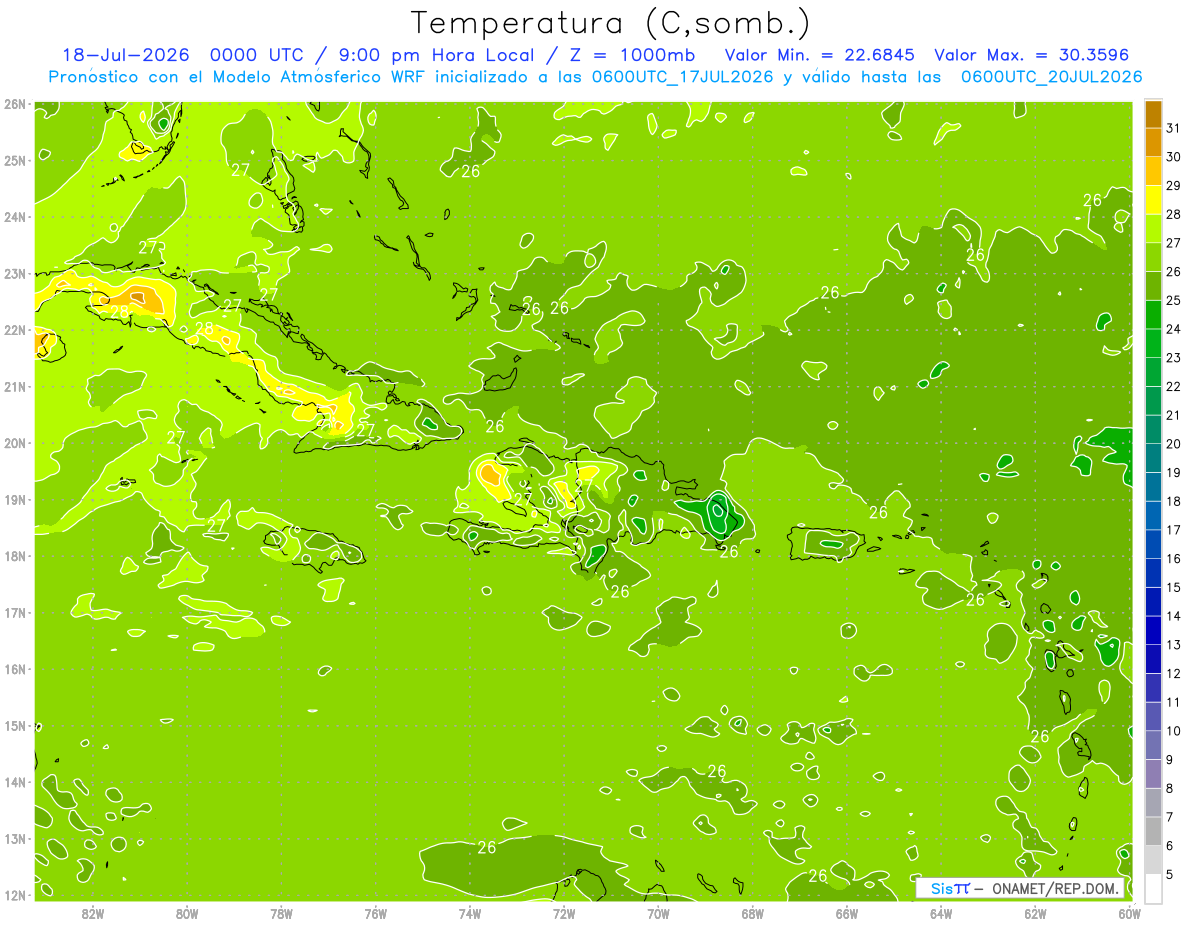
Task: Click the dark orange swatch between 30 and 31
Action: coord(1153,143)
